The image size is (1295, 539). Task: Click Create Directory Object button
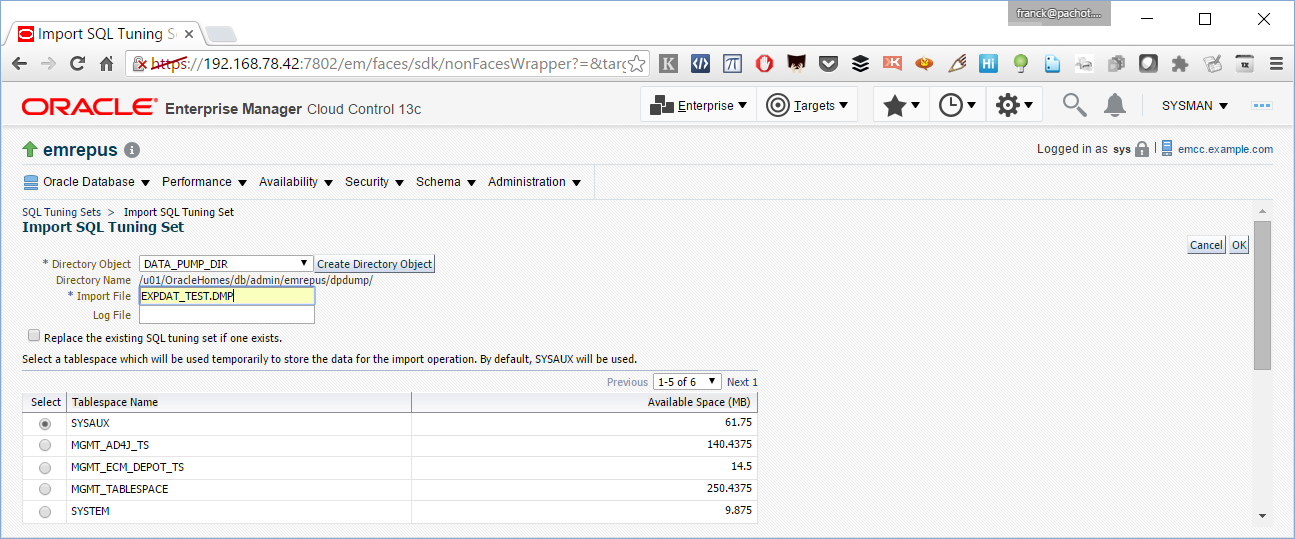(375, 264)
